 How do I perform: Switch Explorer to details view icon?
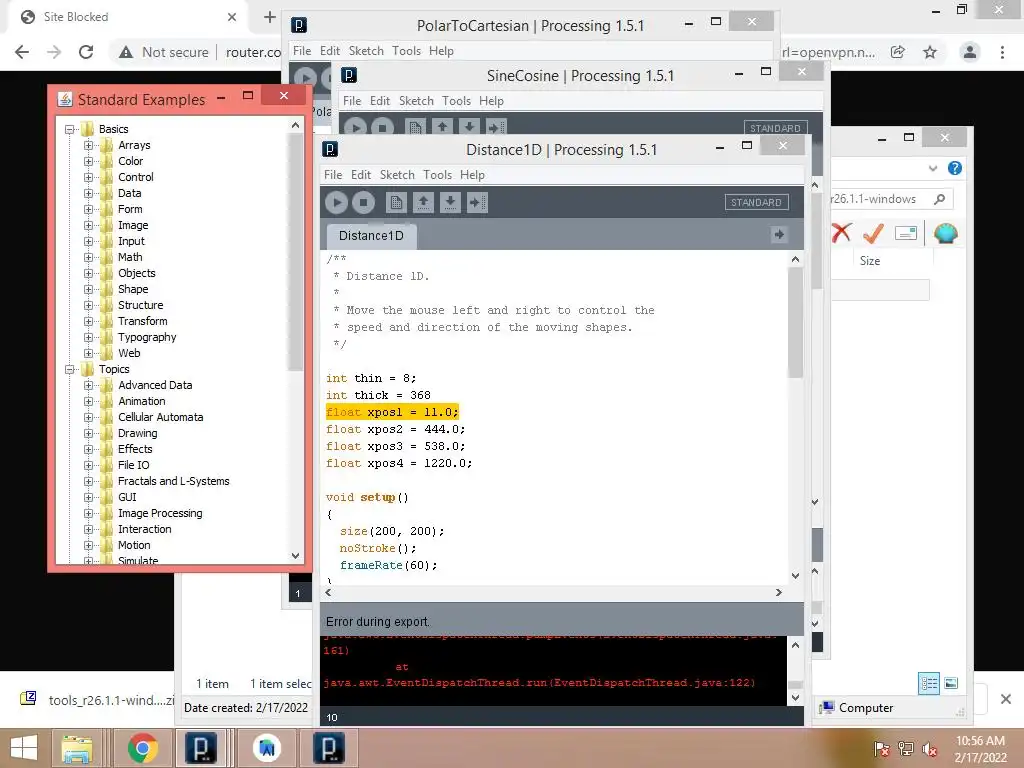point(929,684)
